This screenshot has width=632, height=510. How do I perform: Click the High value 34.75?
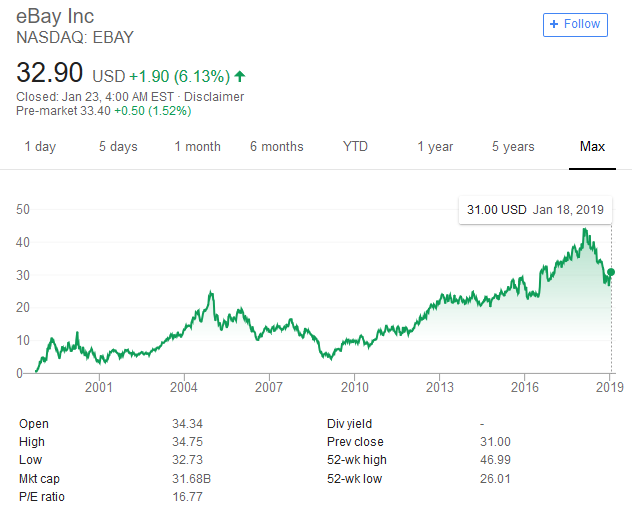pyautogui.click(x=187, y=442)
